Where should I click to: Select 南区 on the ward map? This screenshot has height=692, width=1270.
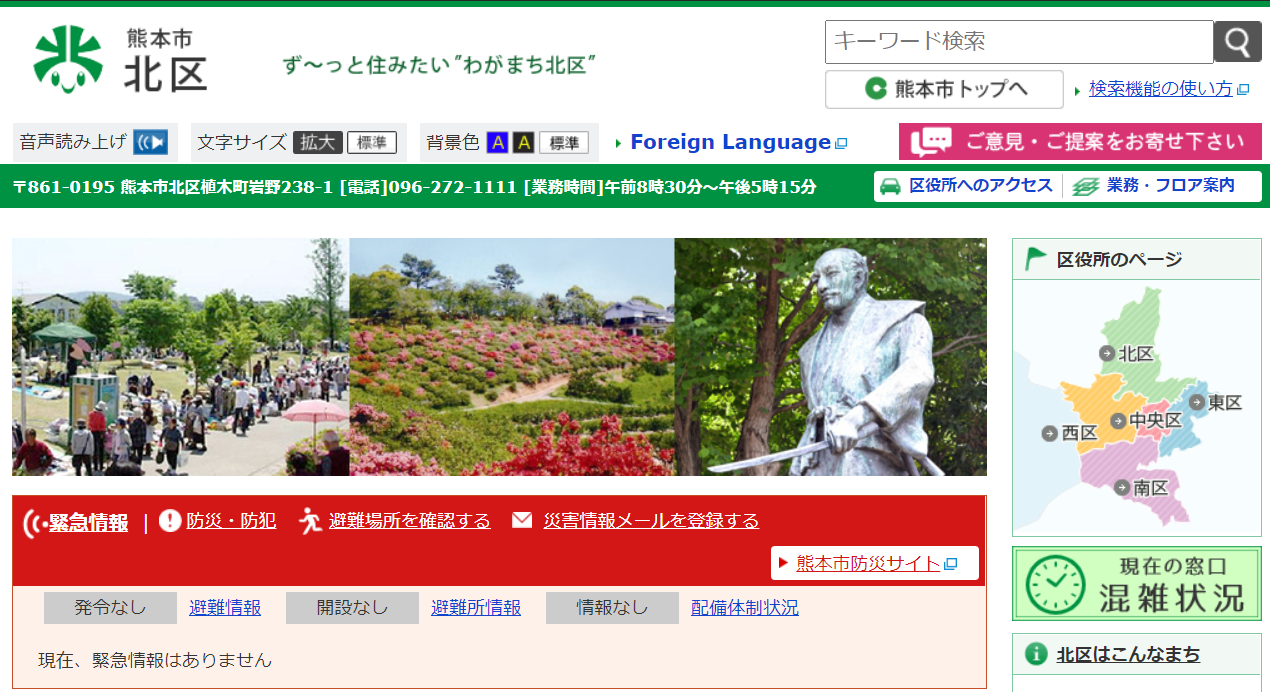coord(1142,488)
